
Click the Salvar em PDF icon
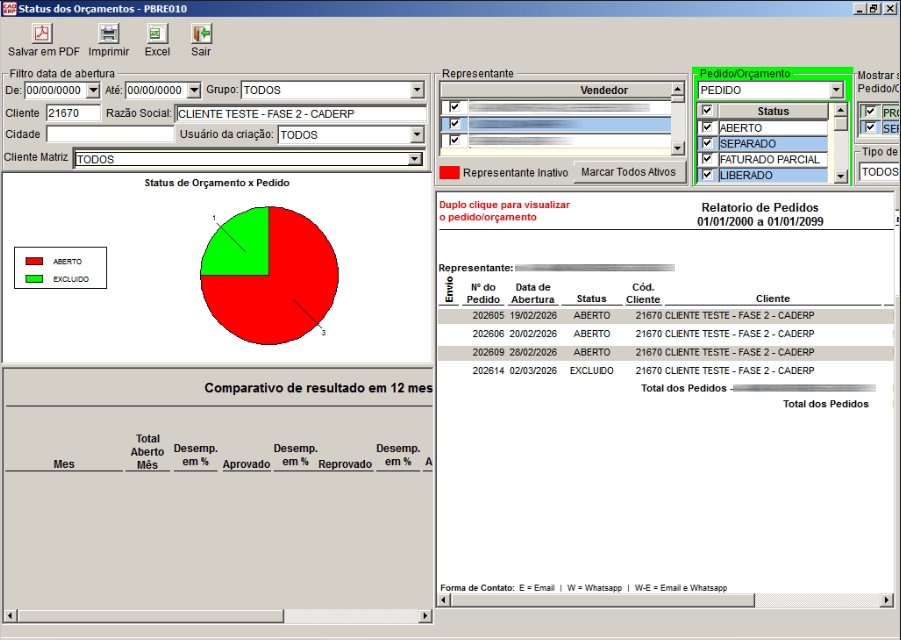coord(41,33)
